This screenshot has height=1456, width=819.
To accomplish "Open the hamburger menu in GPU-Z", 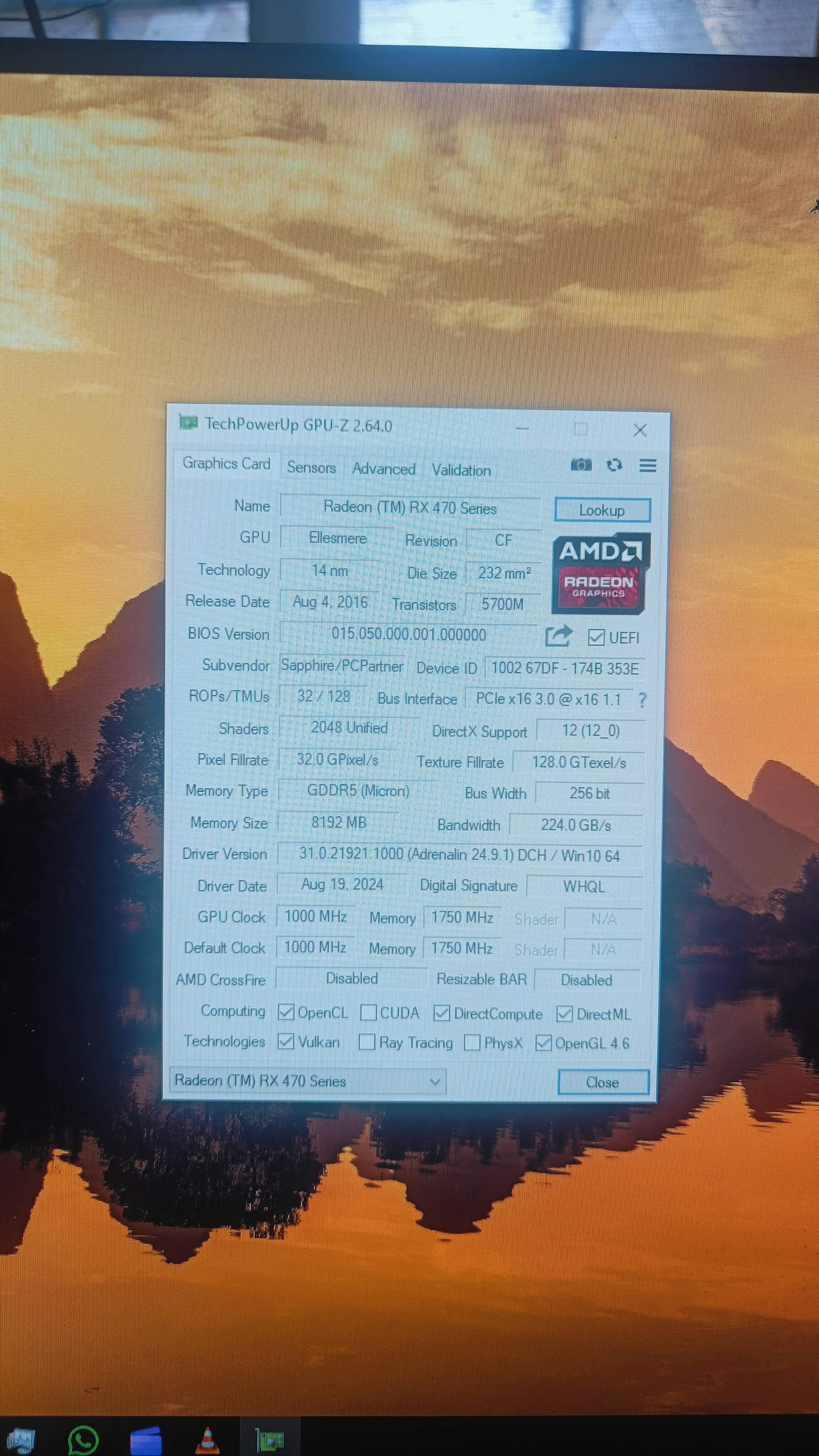I will [648, 466].
